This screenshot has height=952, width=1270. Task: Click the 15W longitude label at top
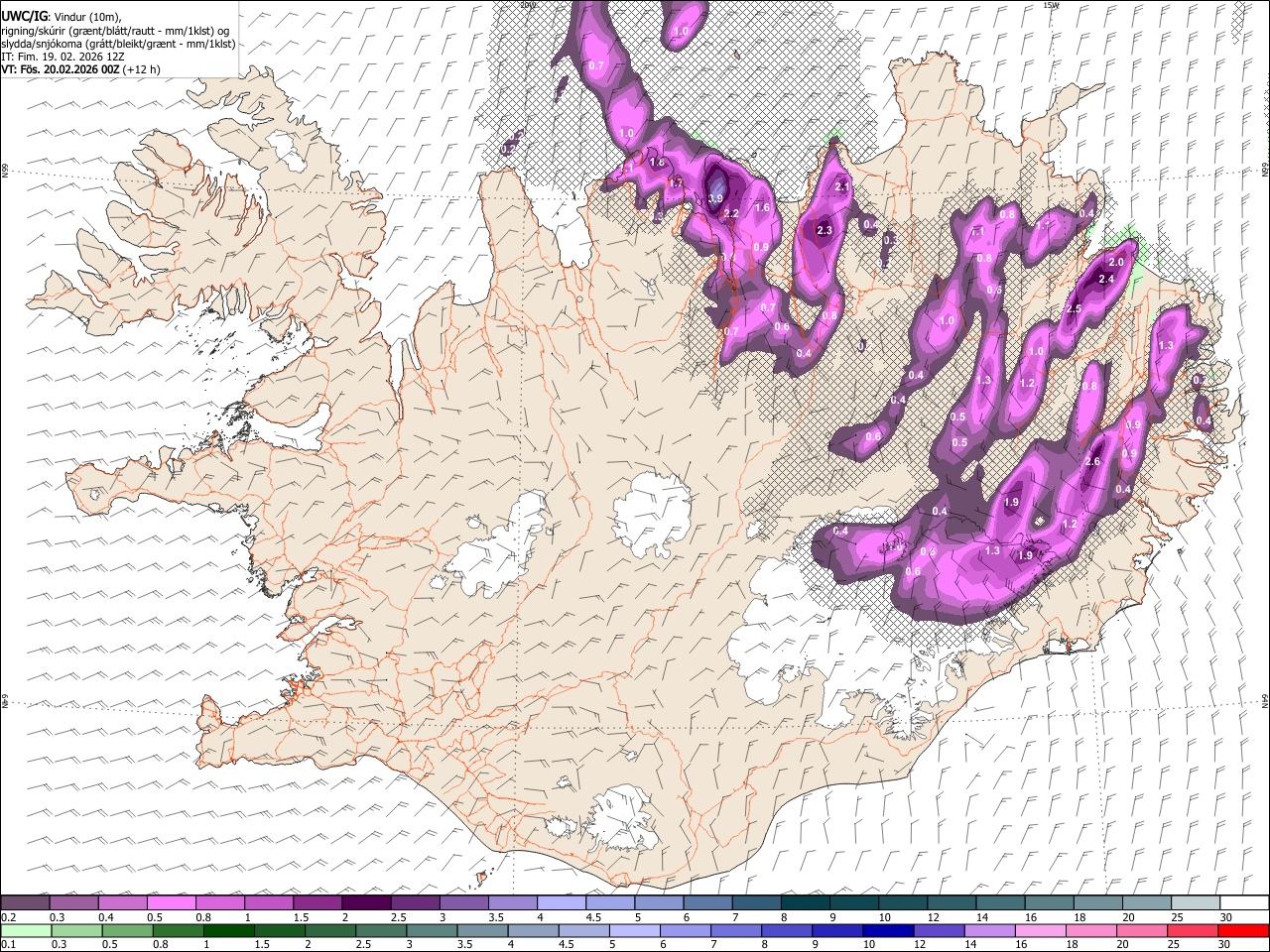tap(1052, 5)
